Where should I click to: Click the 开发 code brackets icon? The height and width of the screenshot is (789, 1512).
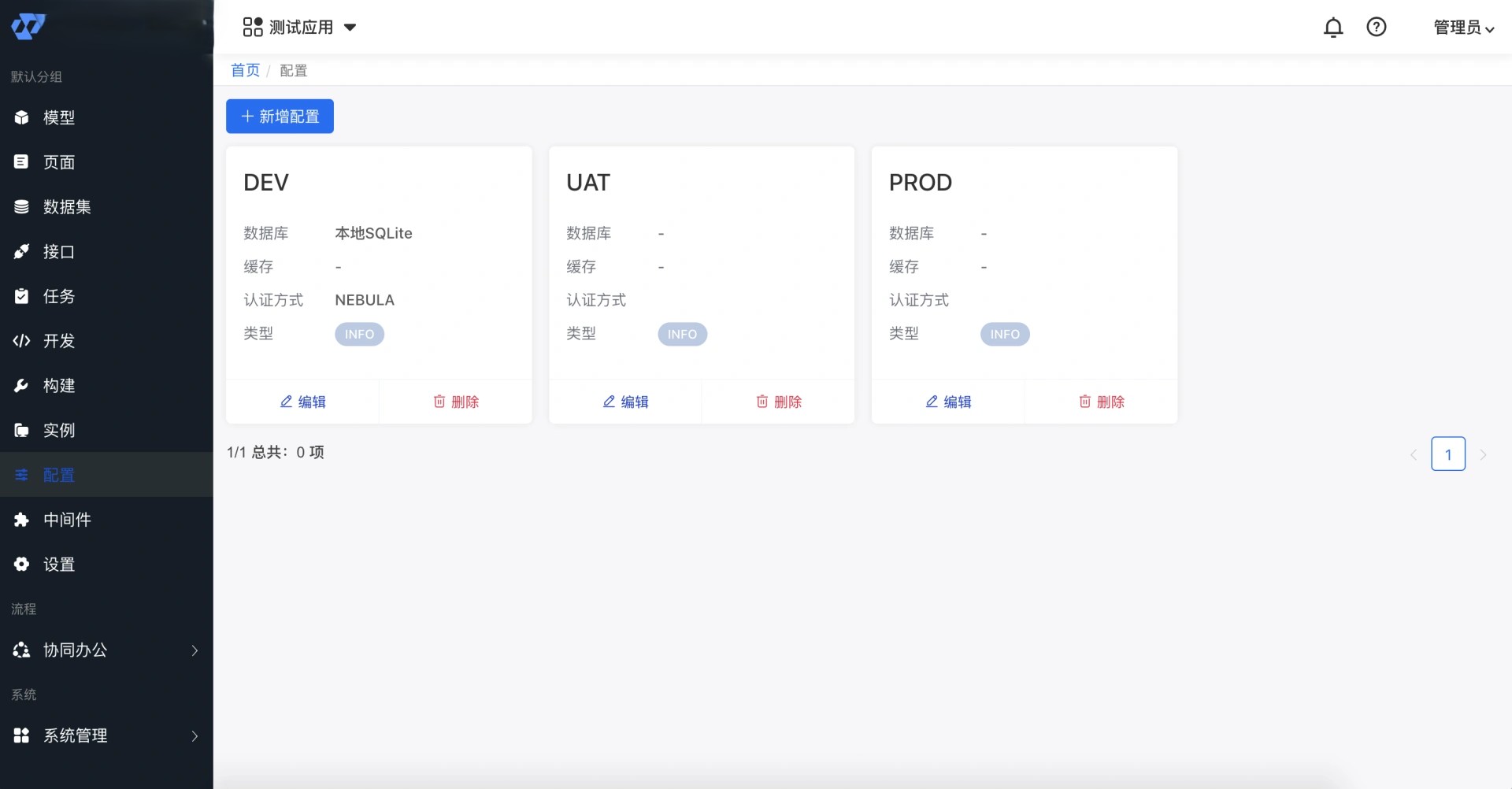pos(21,341)
